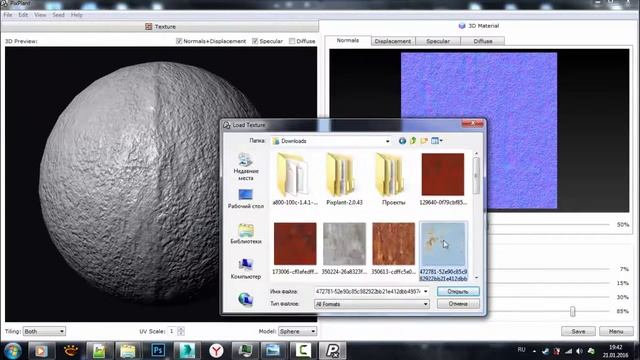
Task: Switch to the Specular tab
Action: (438, 41)
